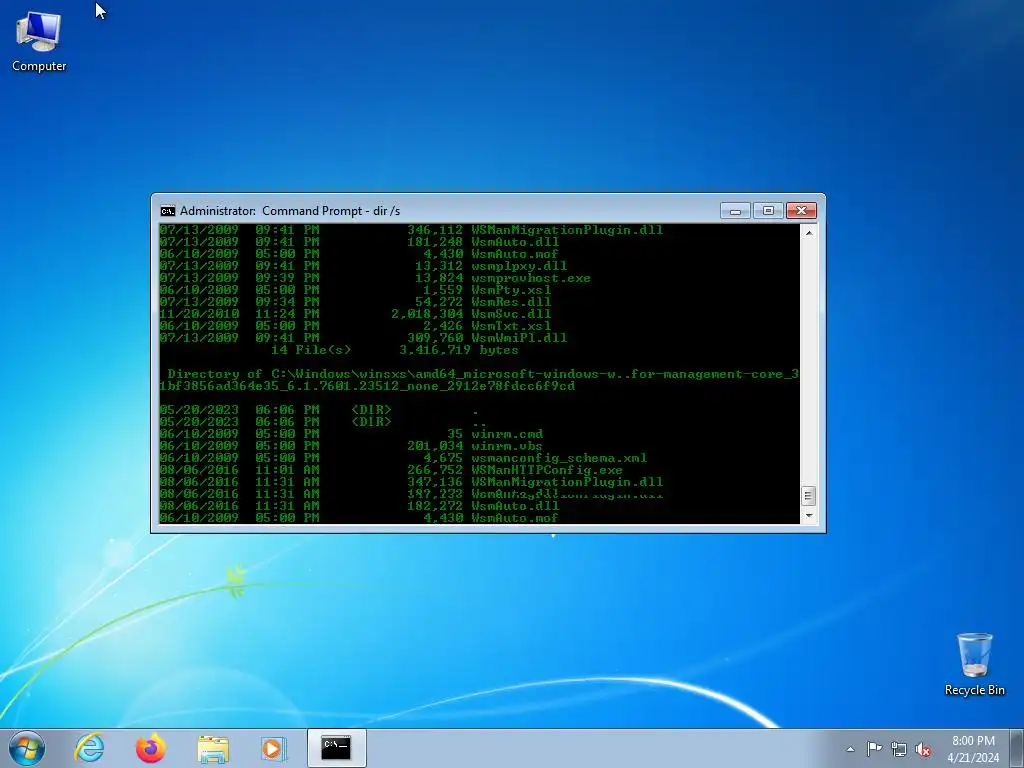The width and height of the screenshot is (1024, 768).
Task: Click the winrm.cmd file name
Action: click(x=507, y=434)
